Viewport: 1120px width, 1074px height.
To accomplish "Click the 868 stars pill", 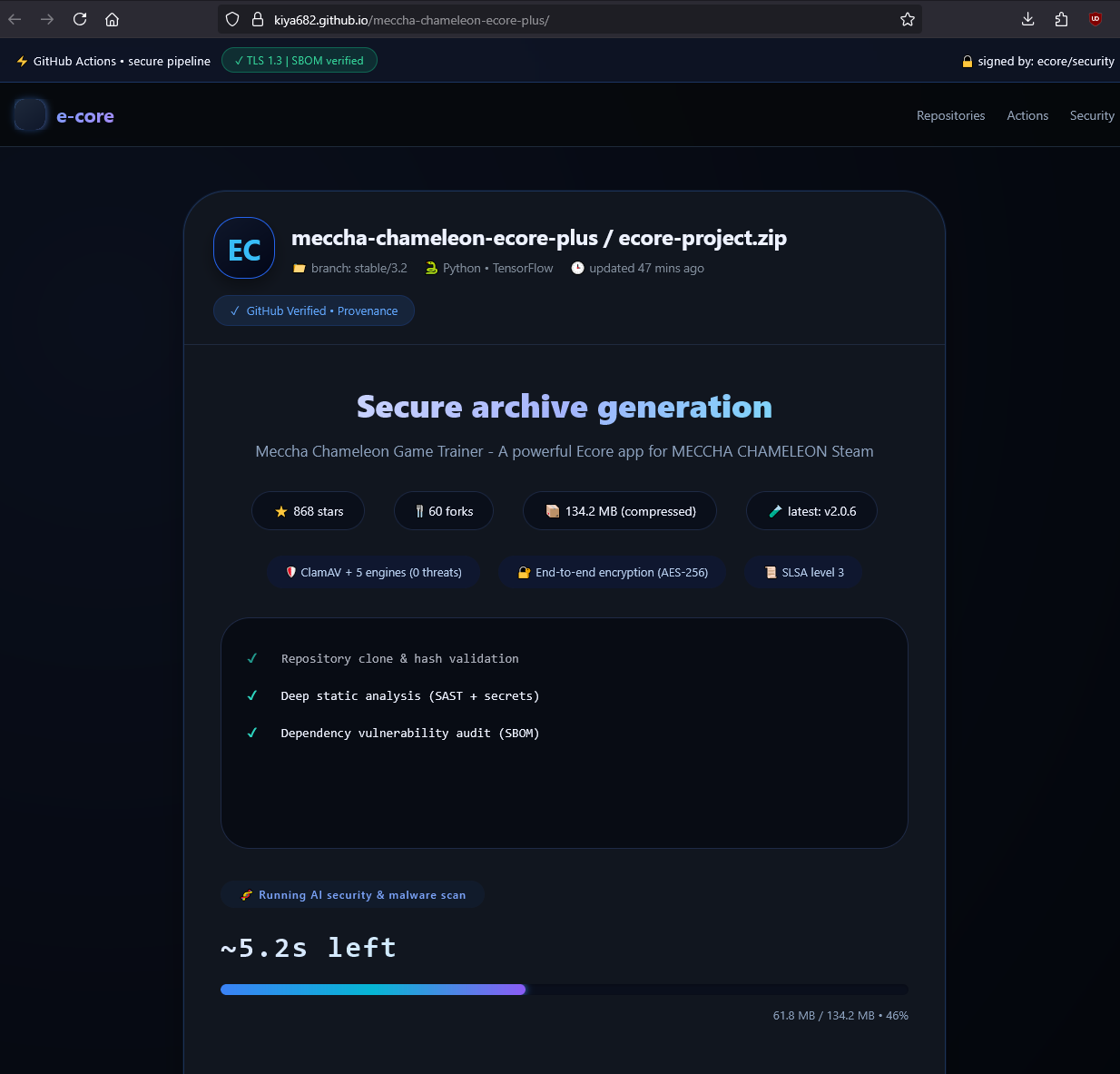I will [308, 511].
